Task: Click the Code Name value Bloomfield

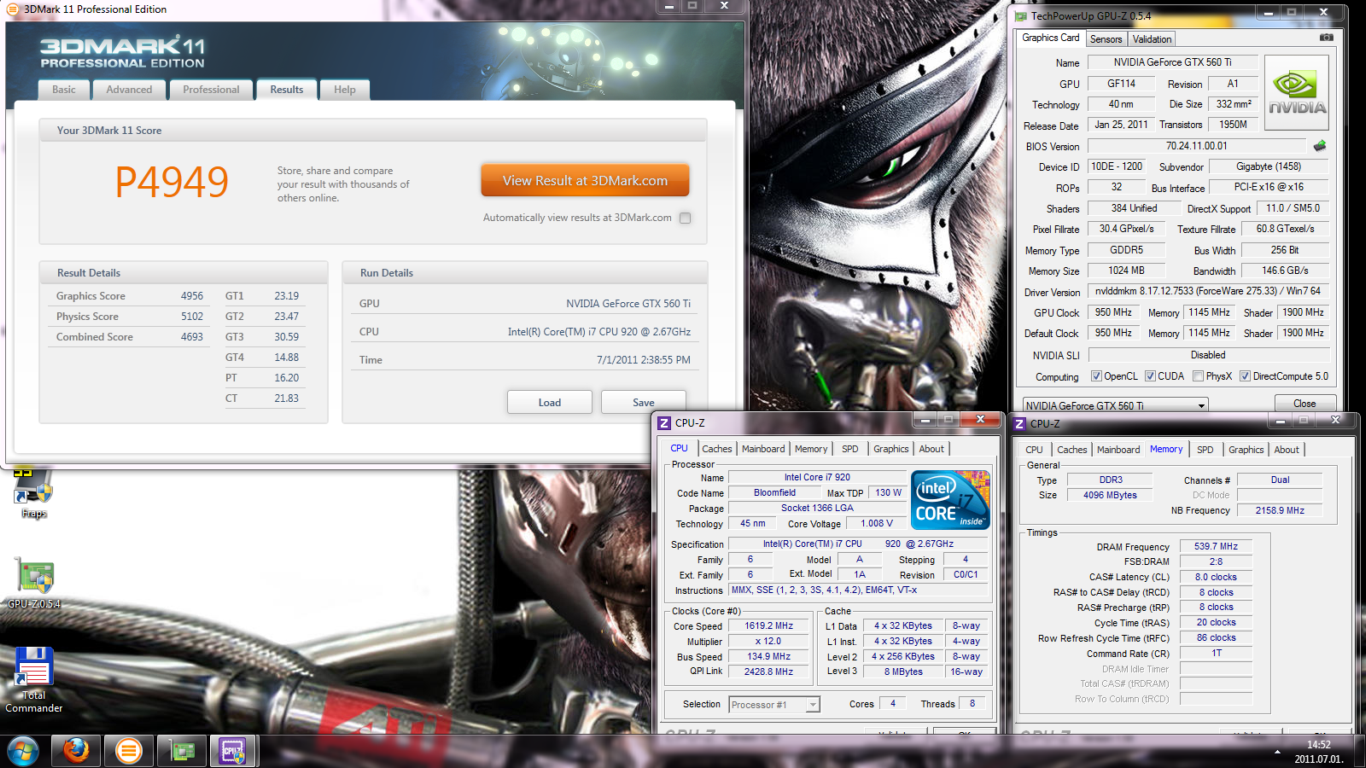Action: coord(775,492)
